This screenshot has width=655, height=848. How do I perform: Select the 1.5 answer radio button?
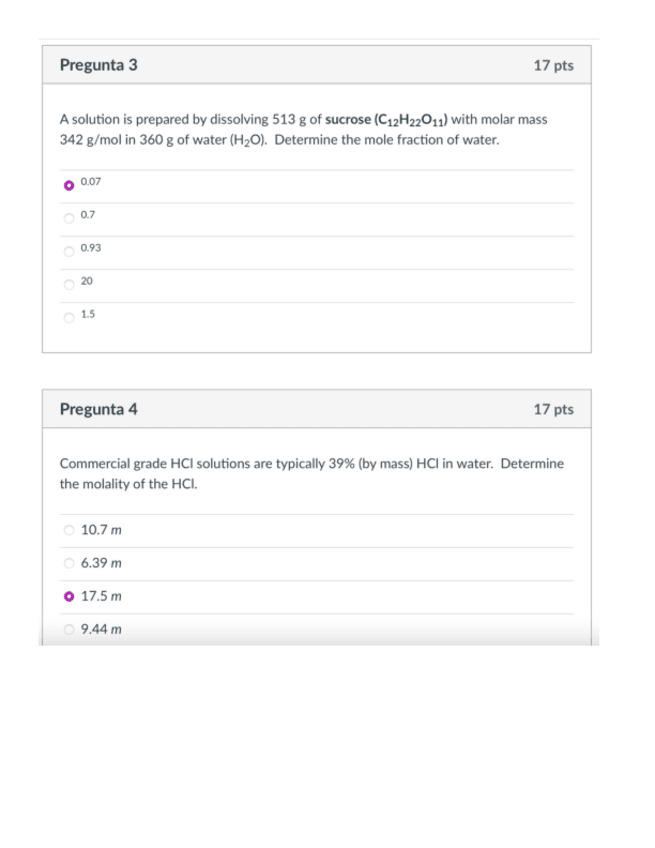[68, 317]
